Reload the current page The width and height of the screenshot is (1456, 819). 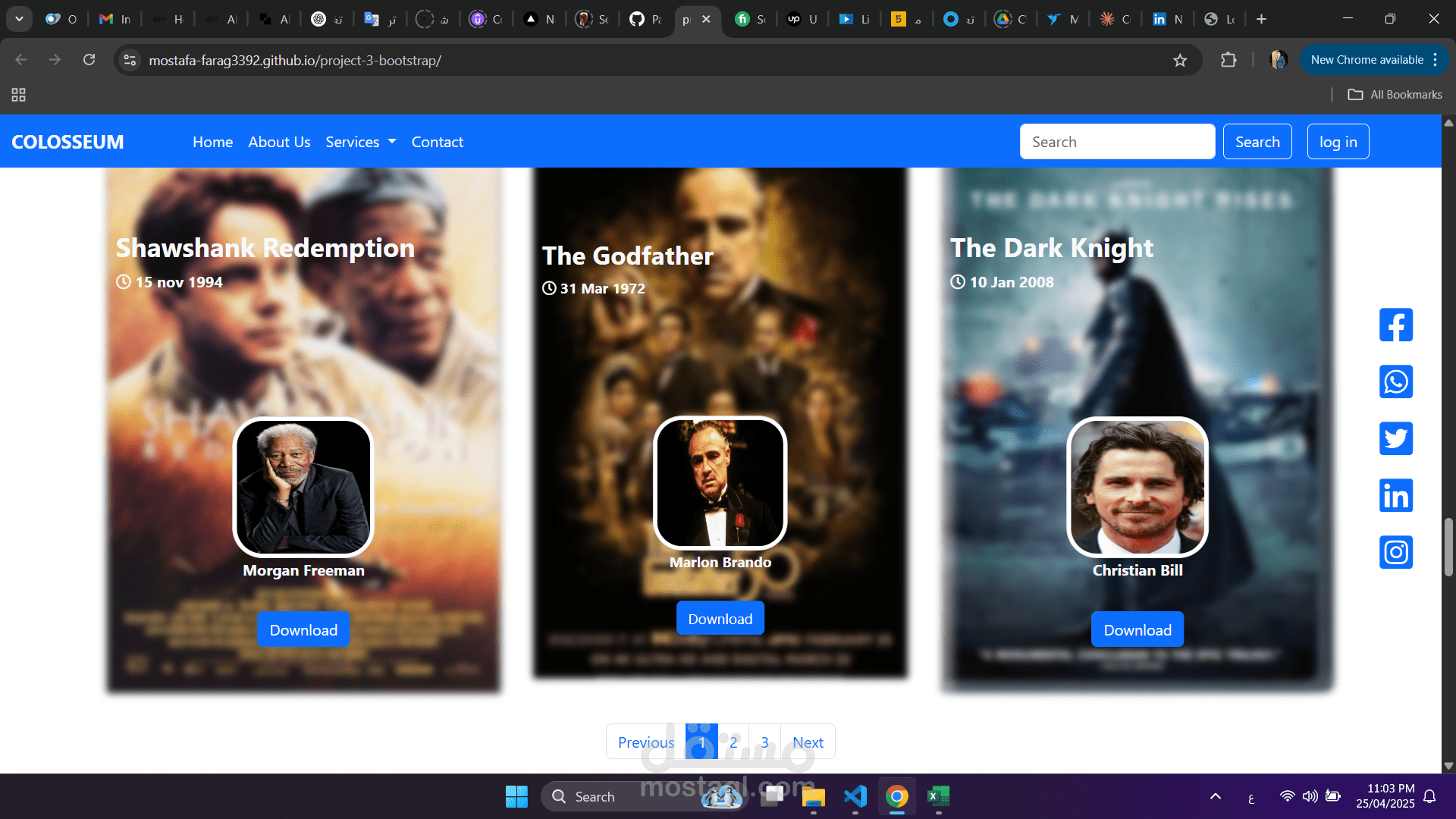coord(89,60)
